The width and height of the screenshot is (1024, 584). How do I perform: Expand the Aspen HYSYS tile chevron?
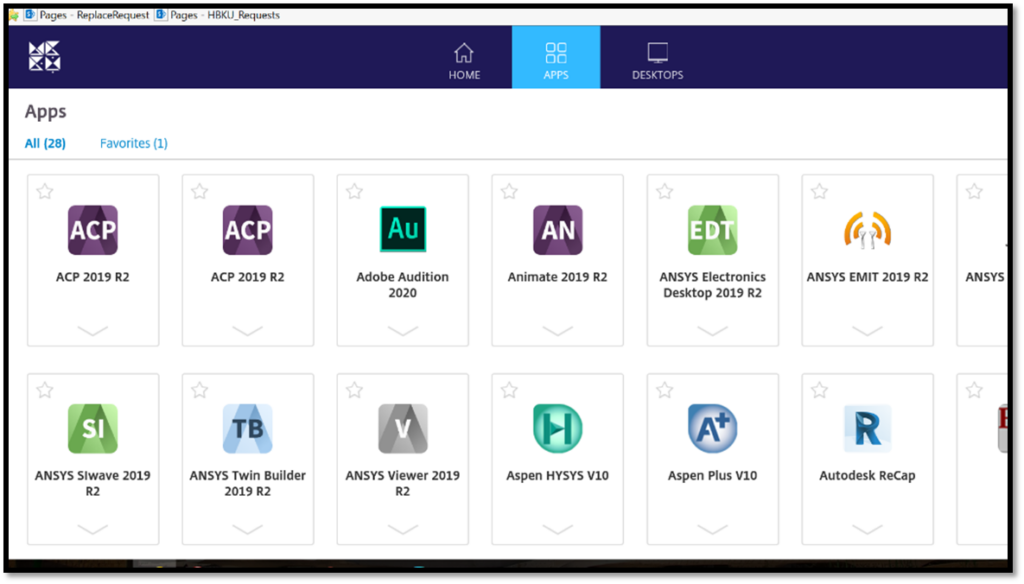(557, 531)
